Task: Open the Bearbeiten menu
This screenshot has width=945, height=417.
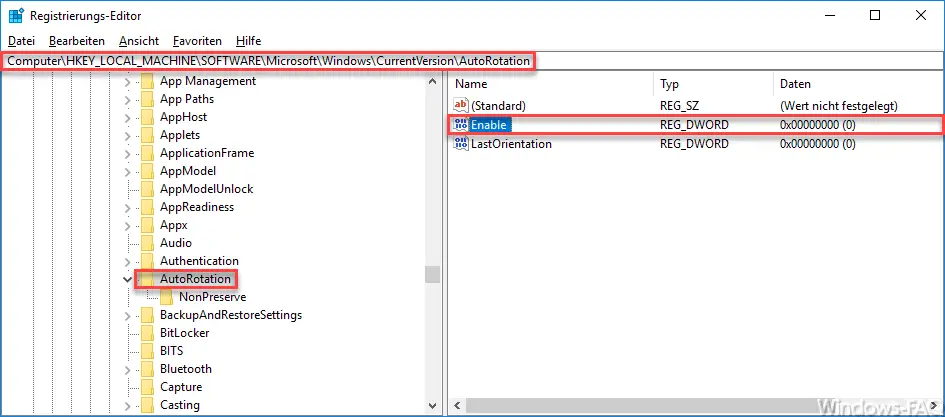Action: click(77, 41)
